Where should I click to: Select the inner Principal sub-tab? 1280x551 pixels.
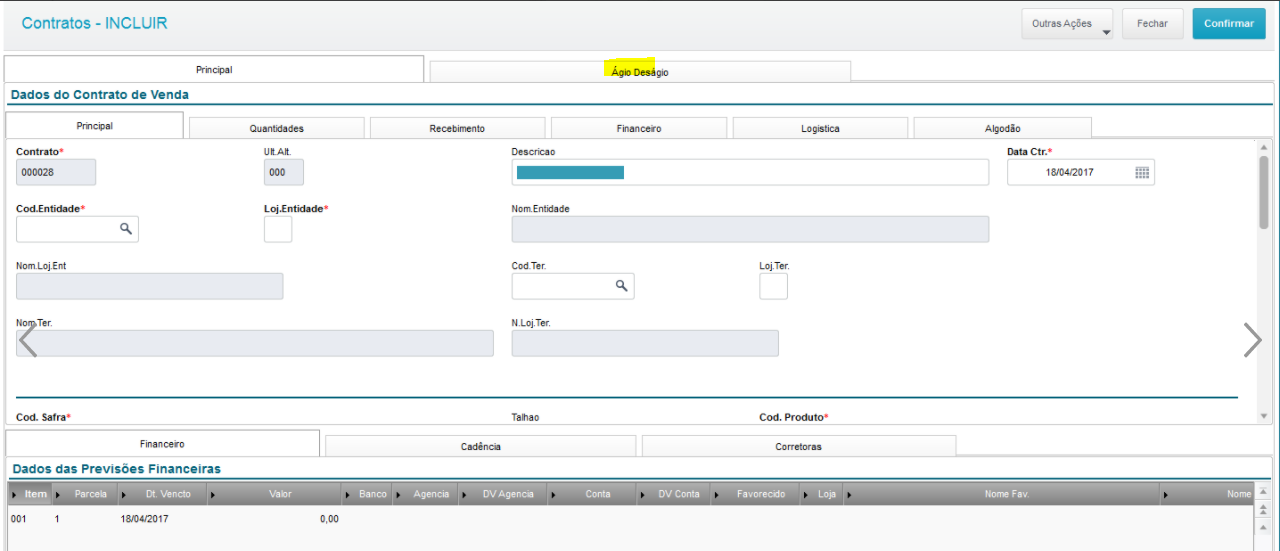[95, 126]
